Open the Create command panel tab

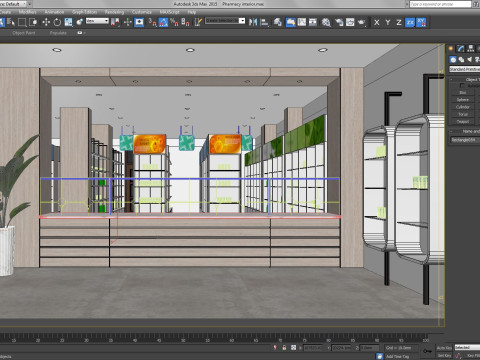[x=451, y=49]
